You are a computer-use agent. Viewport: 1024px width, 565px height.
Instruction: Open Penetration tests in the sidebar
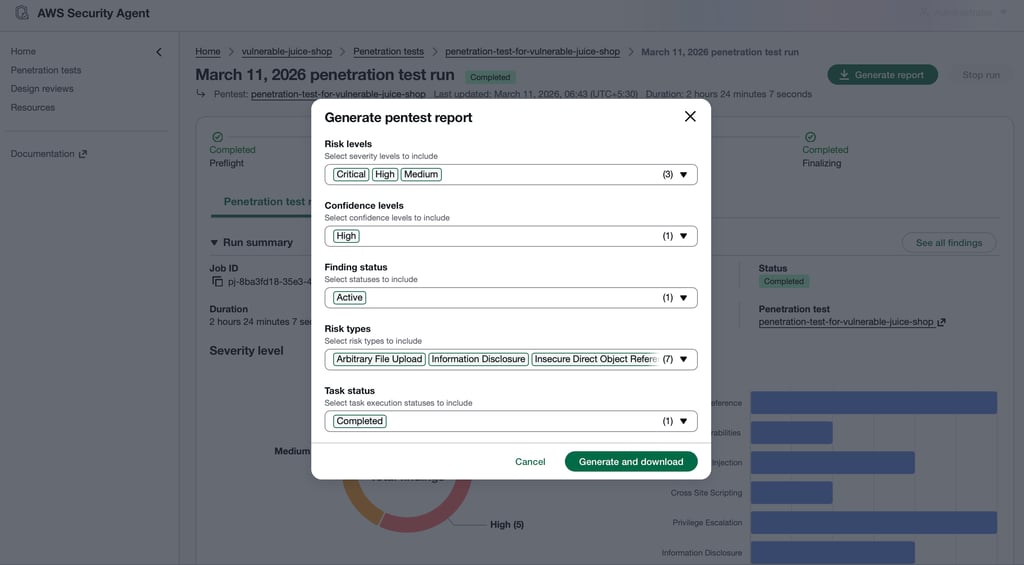pyautogui.click(x=46, y=70)
